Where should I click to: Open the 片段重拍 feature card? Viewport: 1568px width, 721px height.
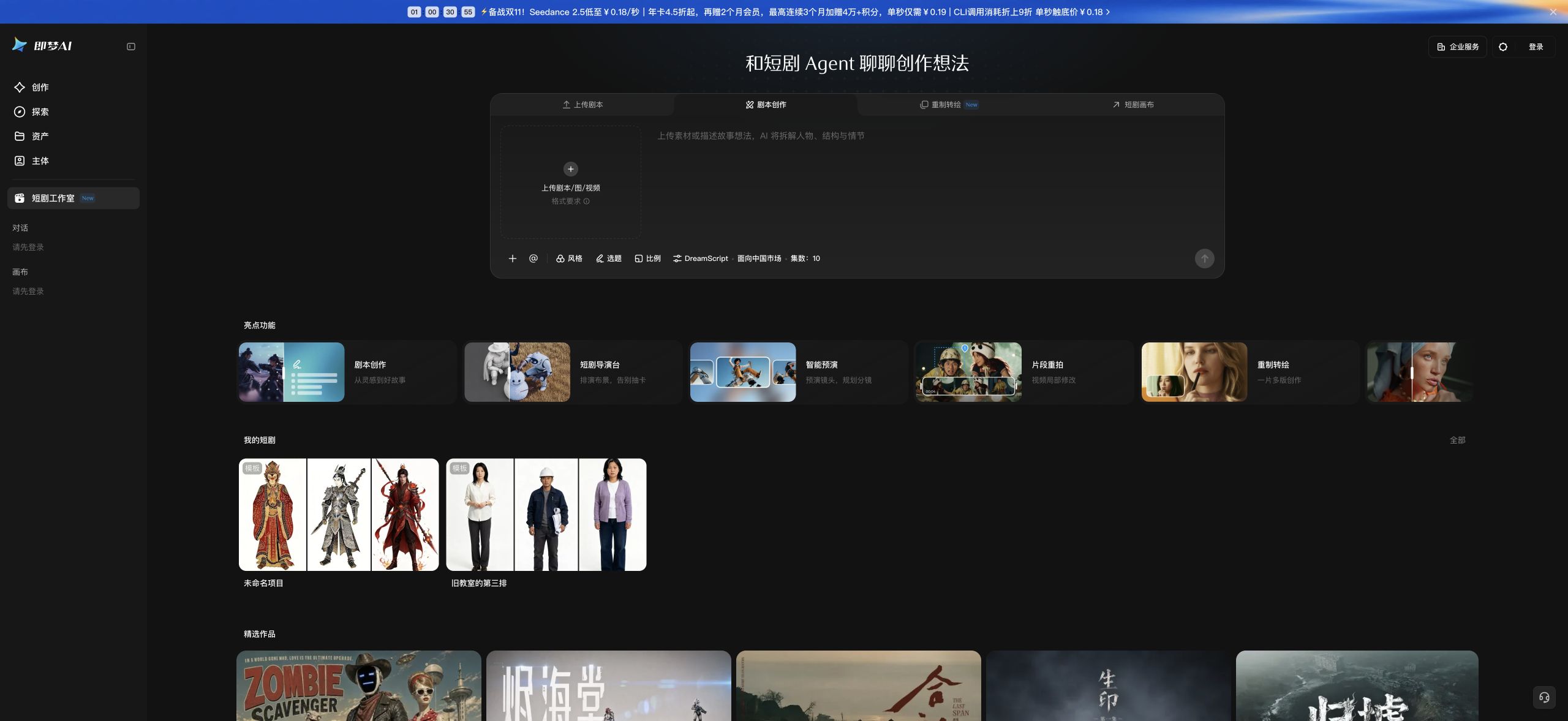pos(1024,372)
